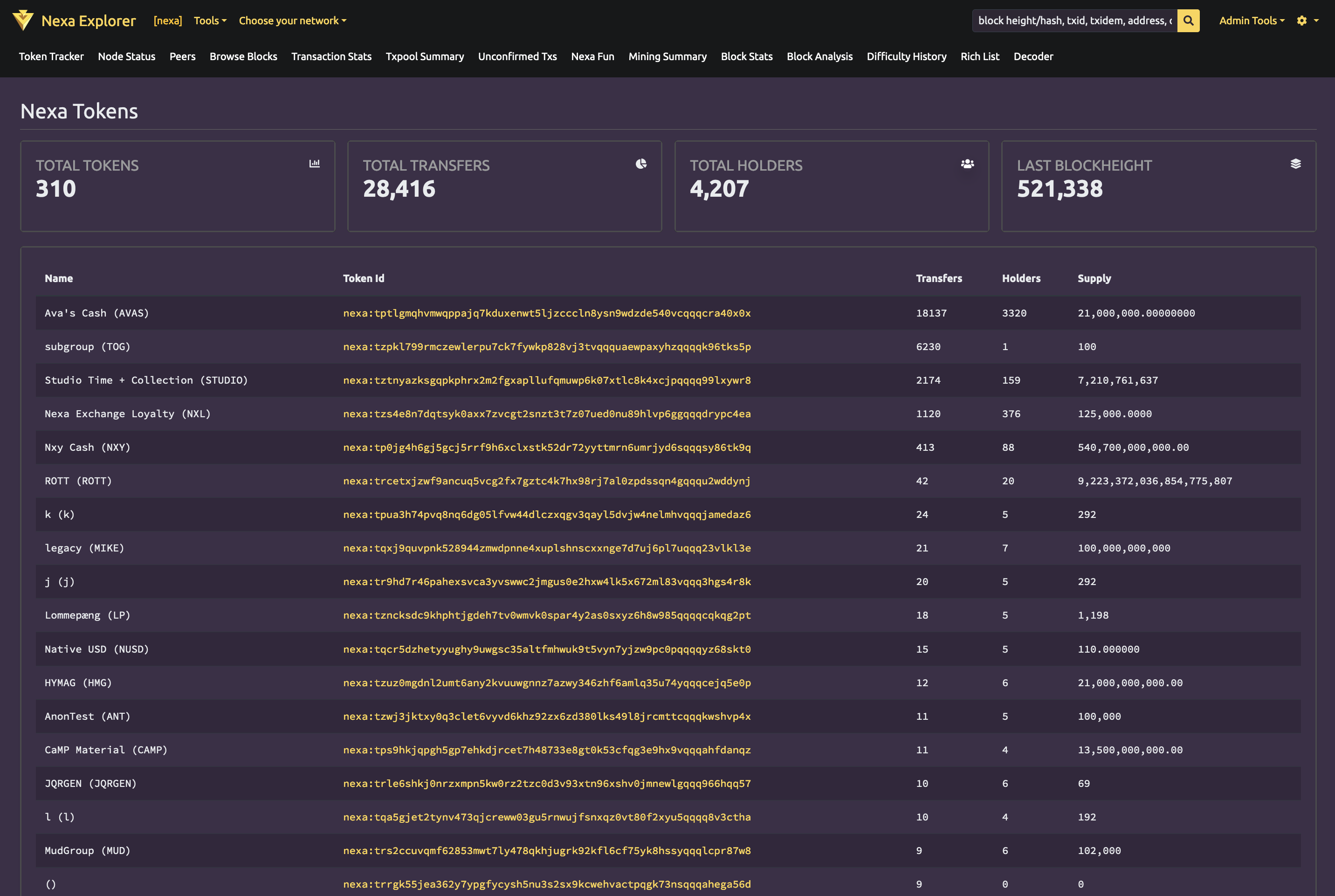Open the HYMAG (HMG) token id link
The image size is (1335, 896).
(x=547, y=683)
